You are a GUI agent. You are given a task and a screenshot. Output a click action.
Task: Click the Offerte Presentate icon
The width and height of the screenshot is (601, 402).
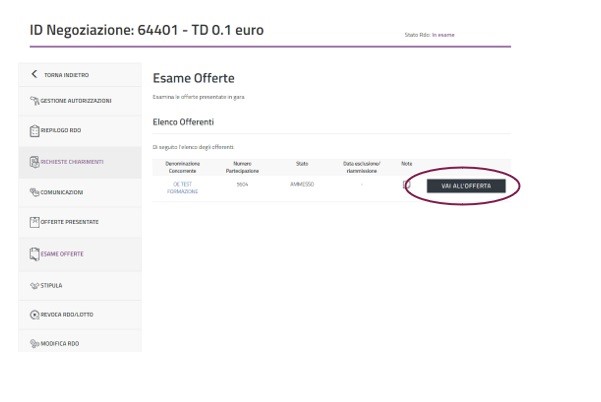tap(35, 222)
